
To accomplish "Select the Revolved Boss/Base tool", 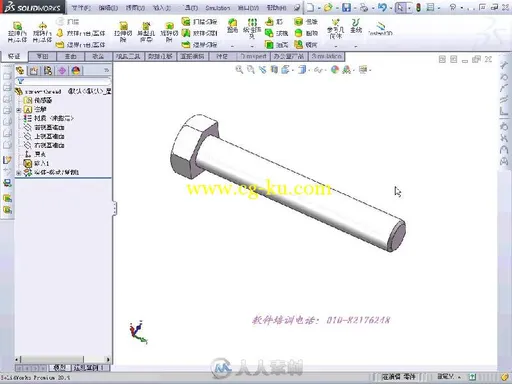I will click(x=42, y=32).
